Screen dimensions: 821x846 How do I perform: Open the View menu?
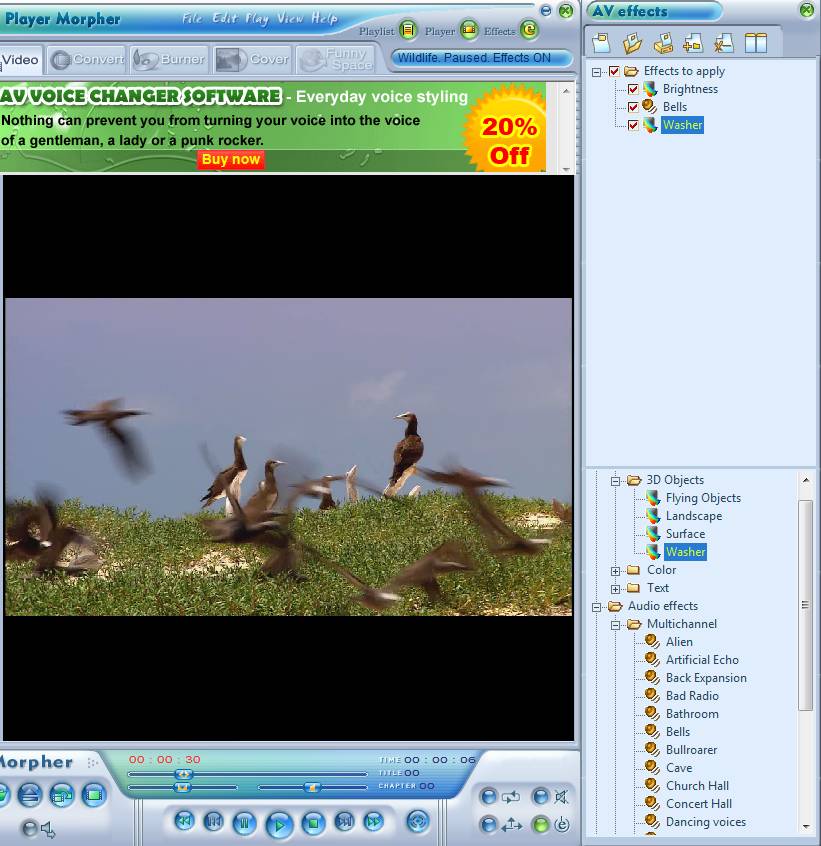pos(290,18)
